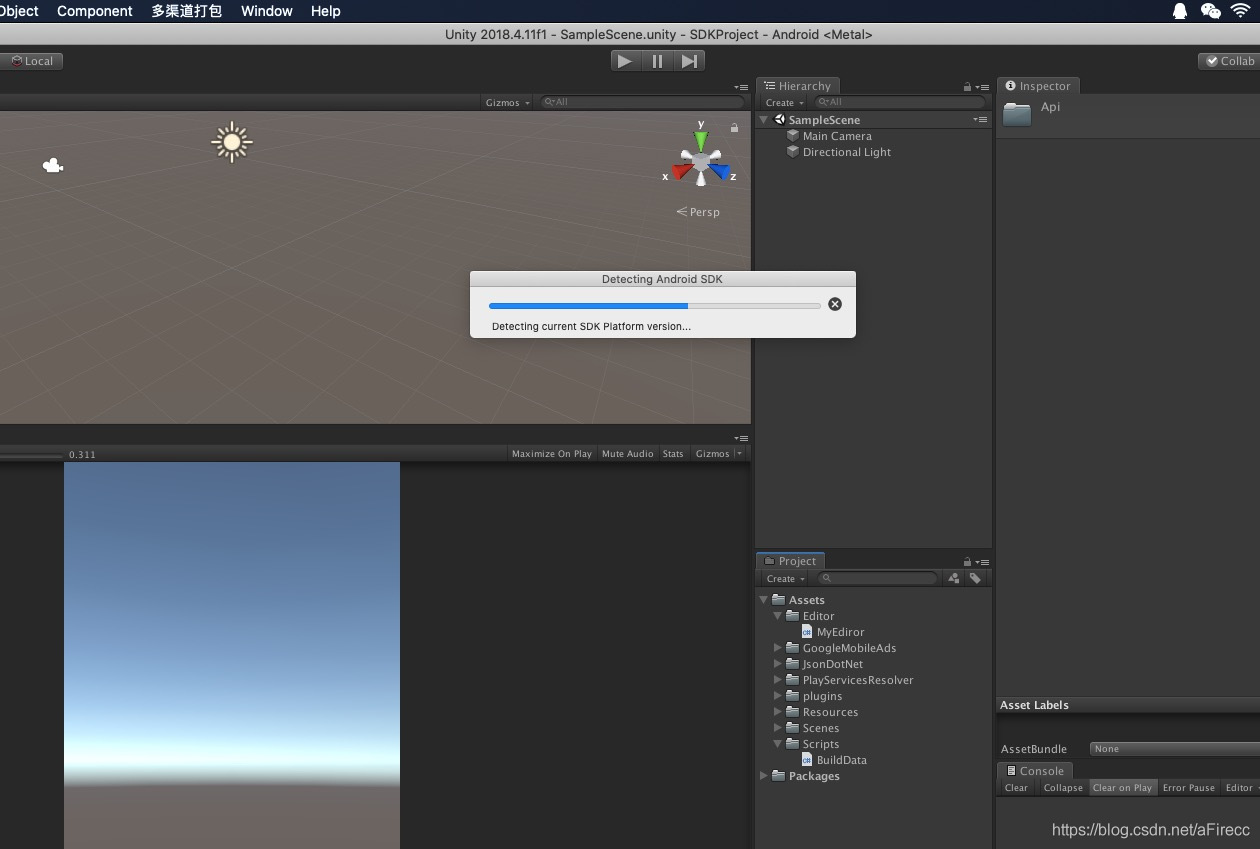
Task: Click the Step frame button
Action: 689,61
